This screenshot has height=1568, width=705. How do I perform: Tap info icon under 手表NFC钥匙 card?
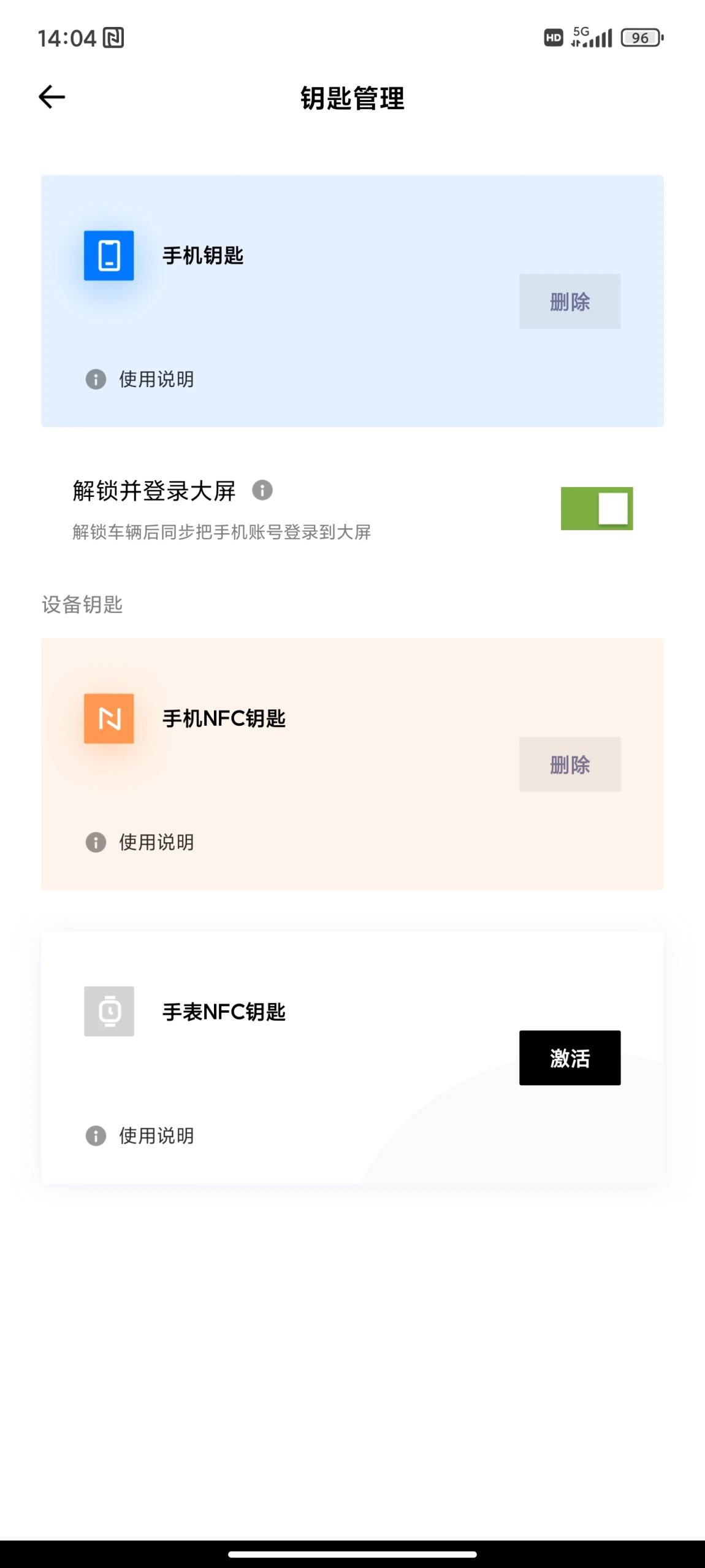pyautogui.click(x=96, y=1136)
